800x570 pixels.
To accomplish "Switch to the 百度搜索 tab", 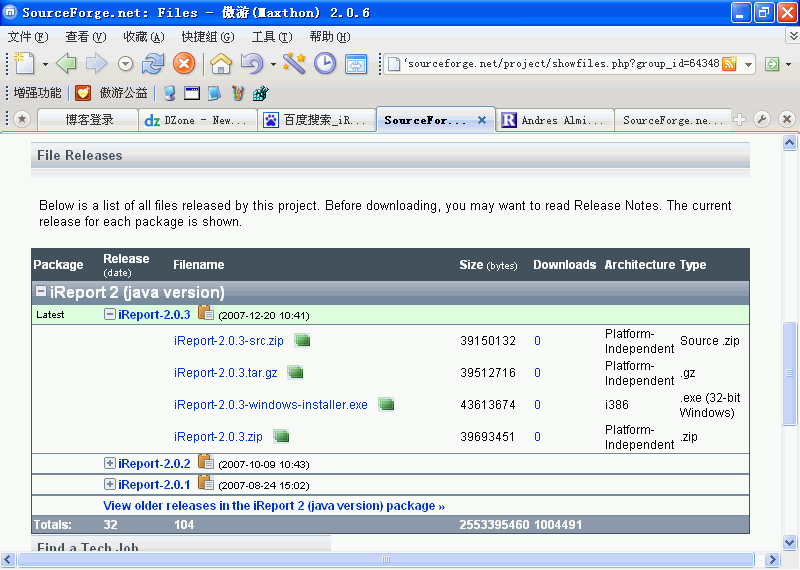I will coord(317,120).
